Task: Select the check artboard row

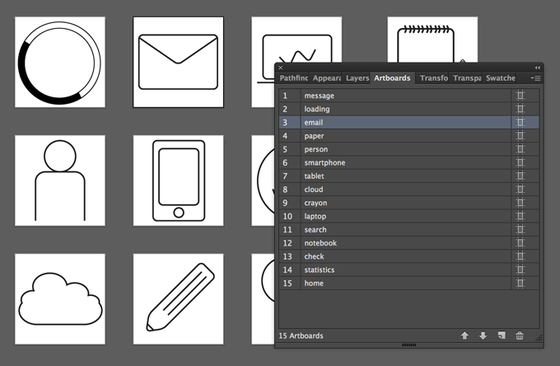Action: (409, 256)
